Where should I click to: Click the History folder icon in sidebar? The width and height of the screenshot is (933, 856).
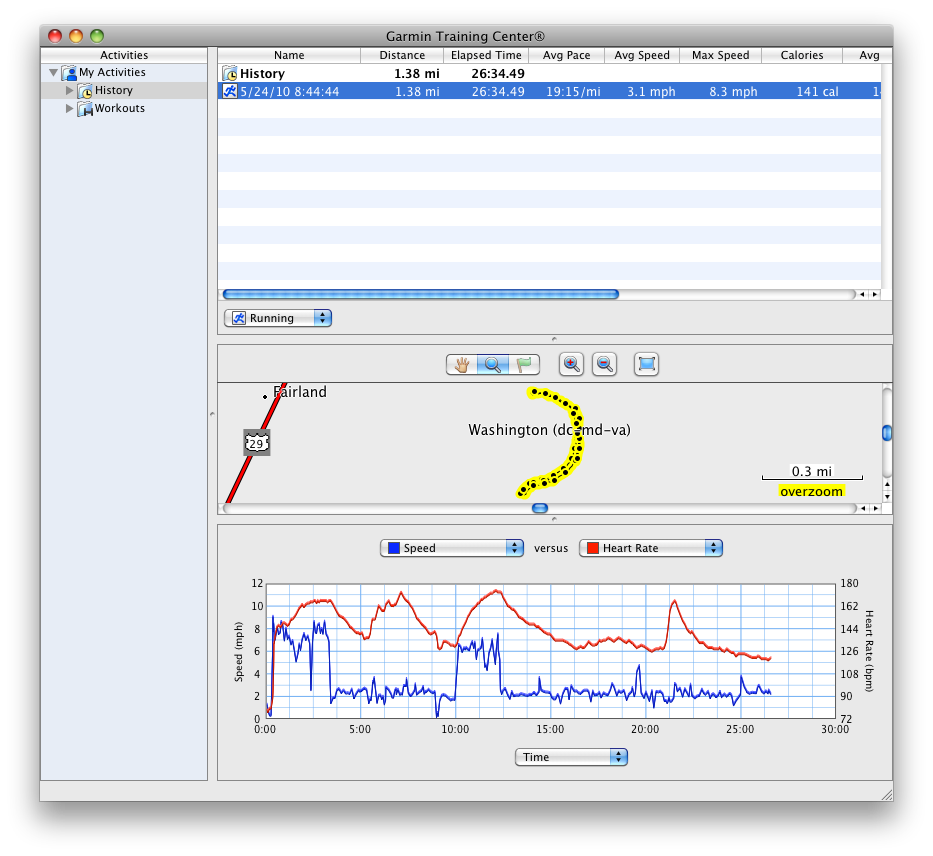tap(86, 91)
